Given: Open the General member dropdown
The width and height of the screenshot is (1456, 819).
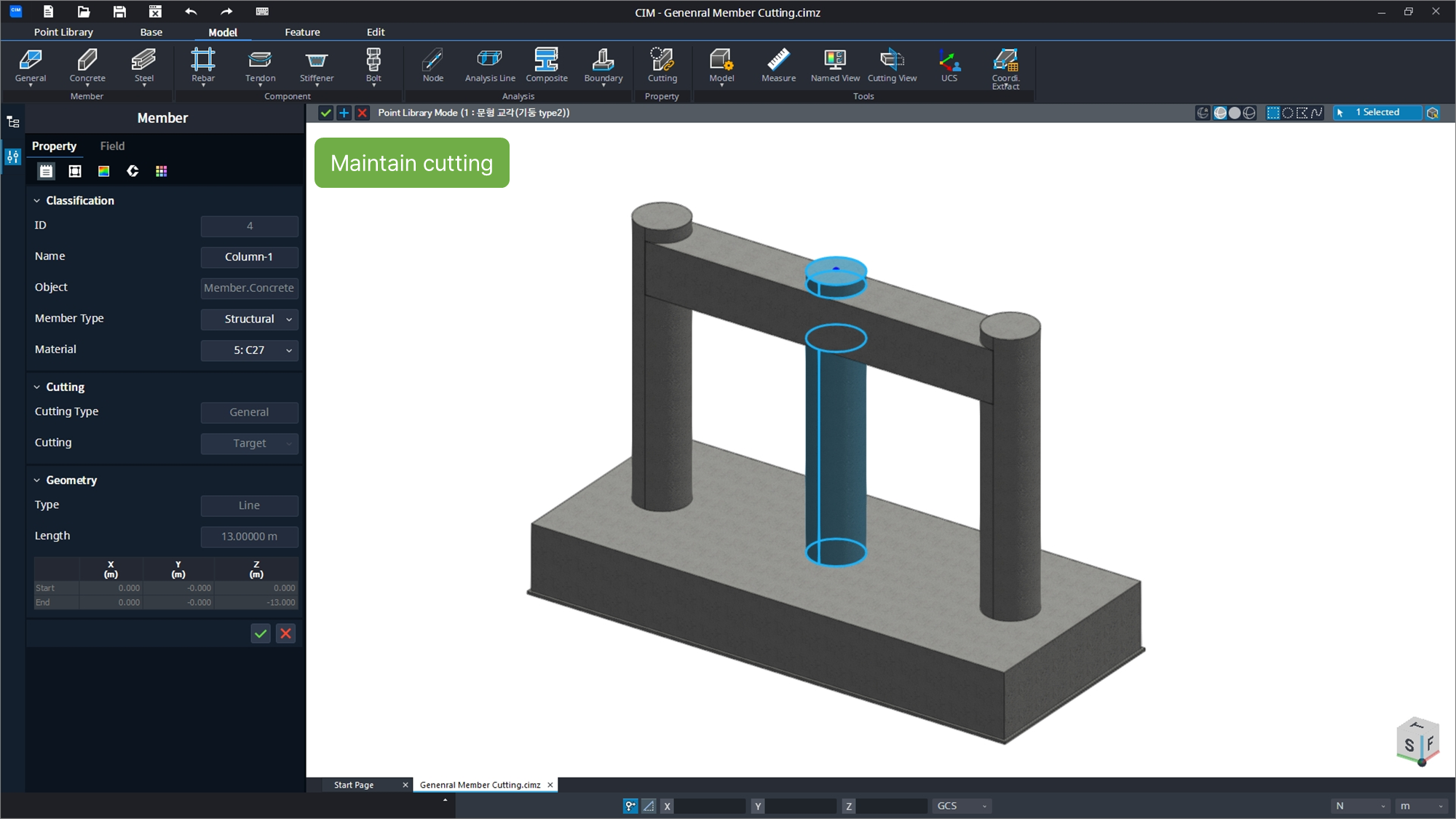Looking at the screenshot, I should pos(31,85).
